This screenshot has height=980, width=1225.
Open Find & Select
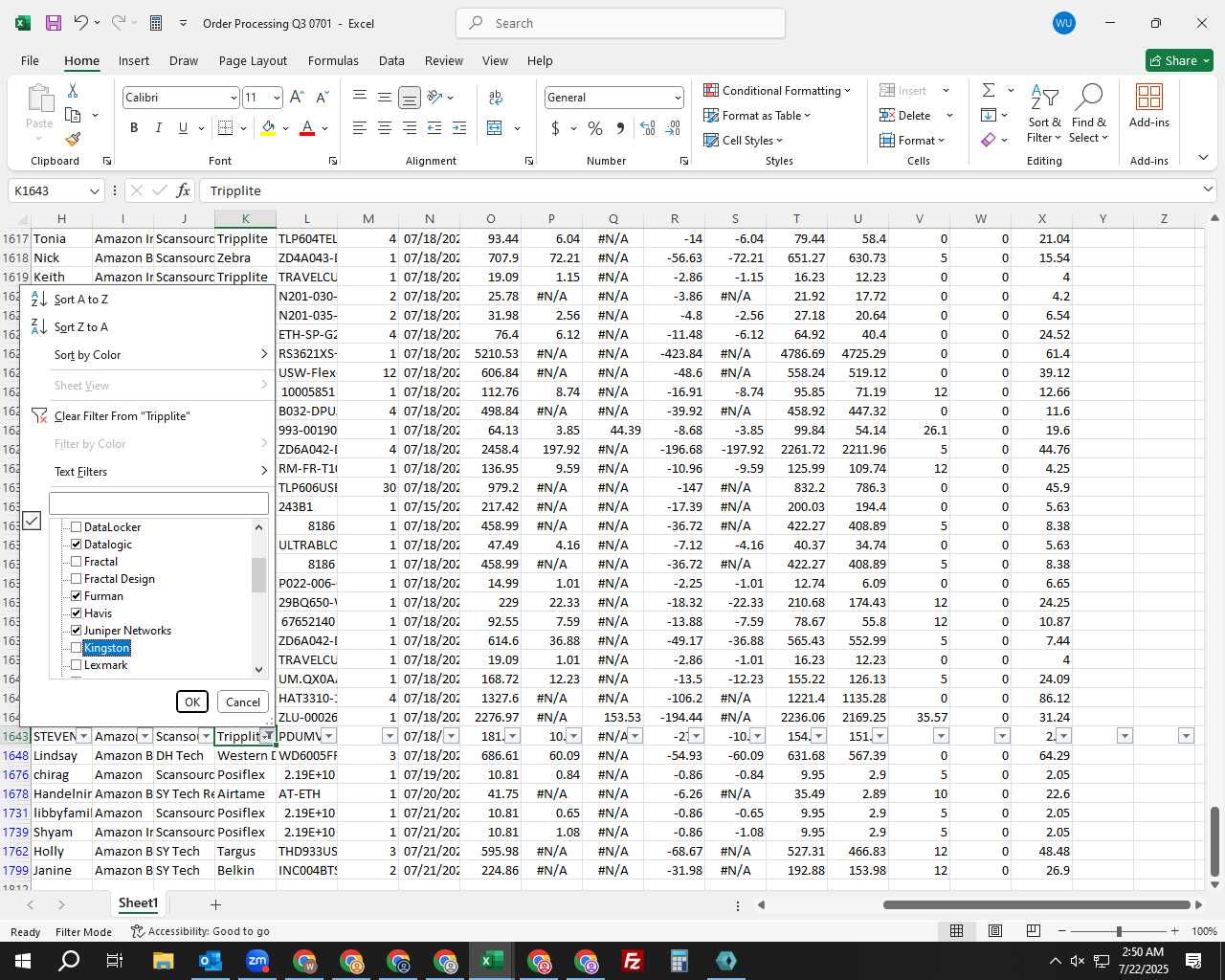tap(1089, 114)
